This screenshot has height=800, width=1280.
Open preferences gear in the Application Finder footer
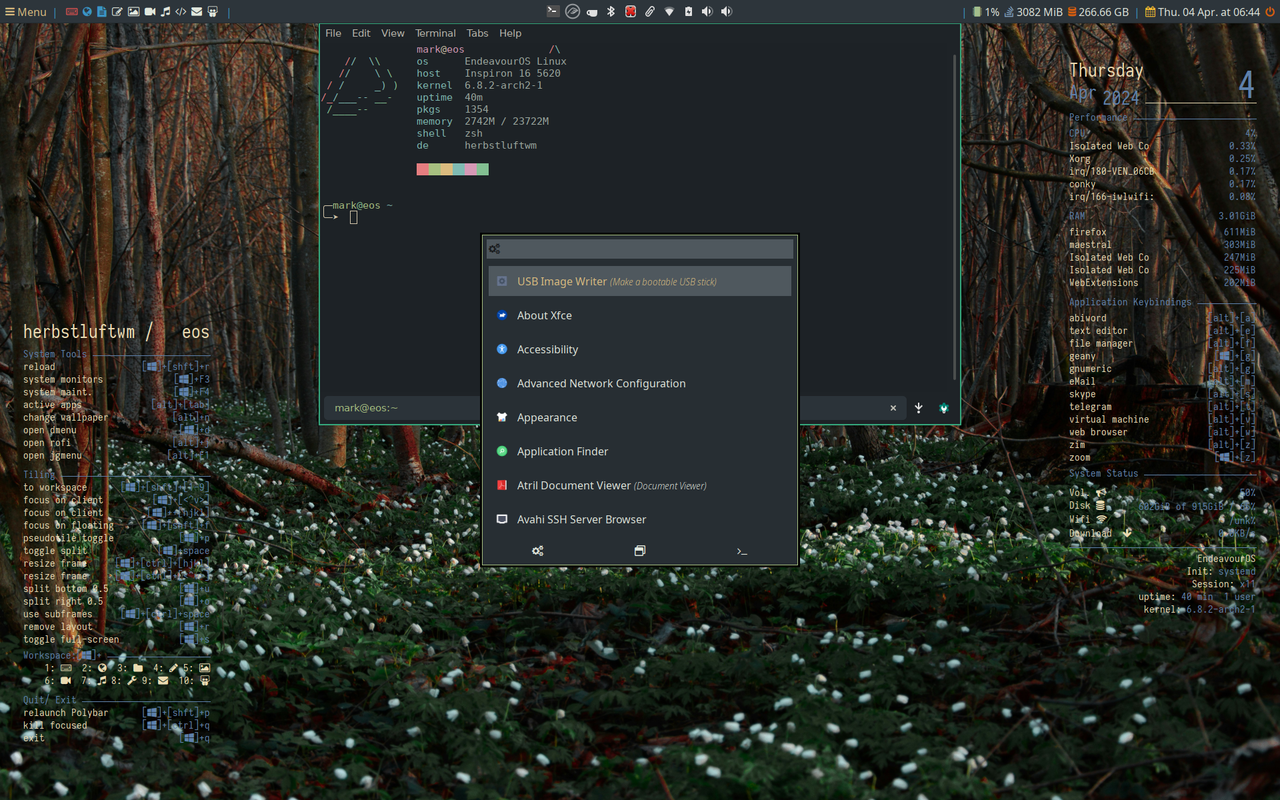(538, 550)
